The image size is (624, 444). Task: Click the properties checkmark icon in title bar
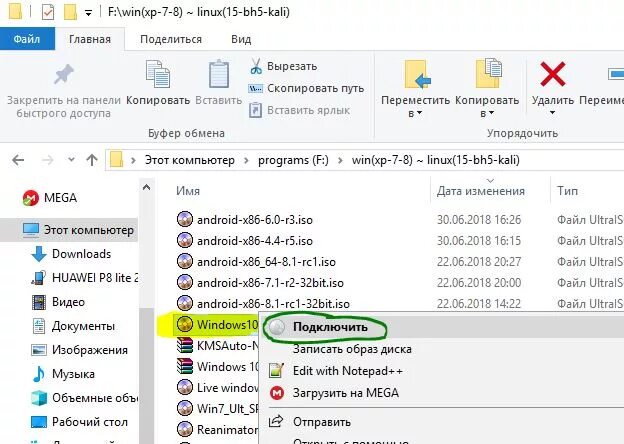coord(48,12)
